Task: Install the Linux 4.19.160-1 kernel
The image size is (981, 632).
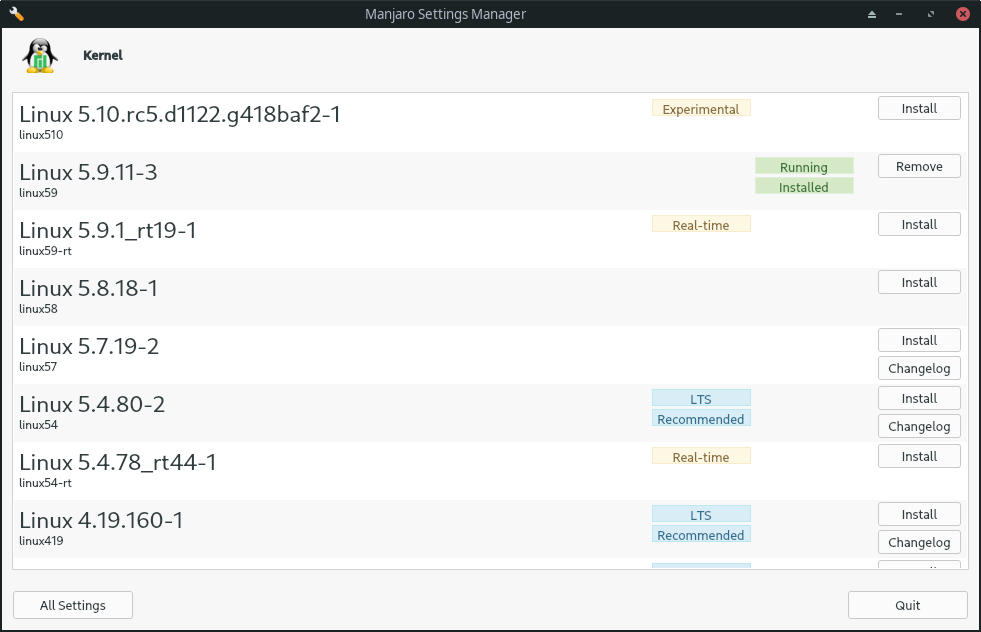Action: click(919, 514)
